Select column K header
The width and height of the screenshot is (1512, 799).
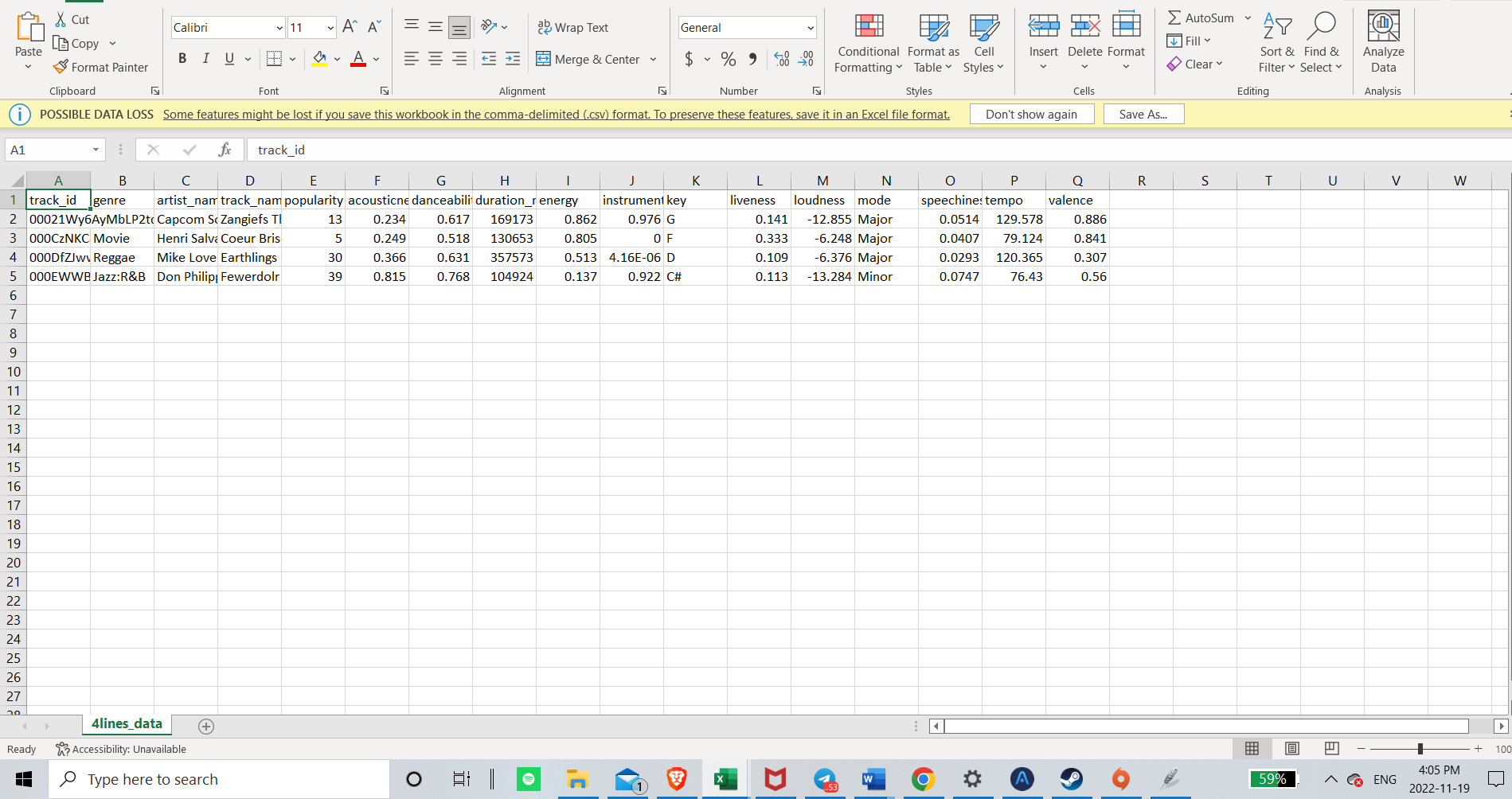[x=695, y=181]
